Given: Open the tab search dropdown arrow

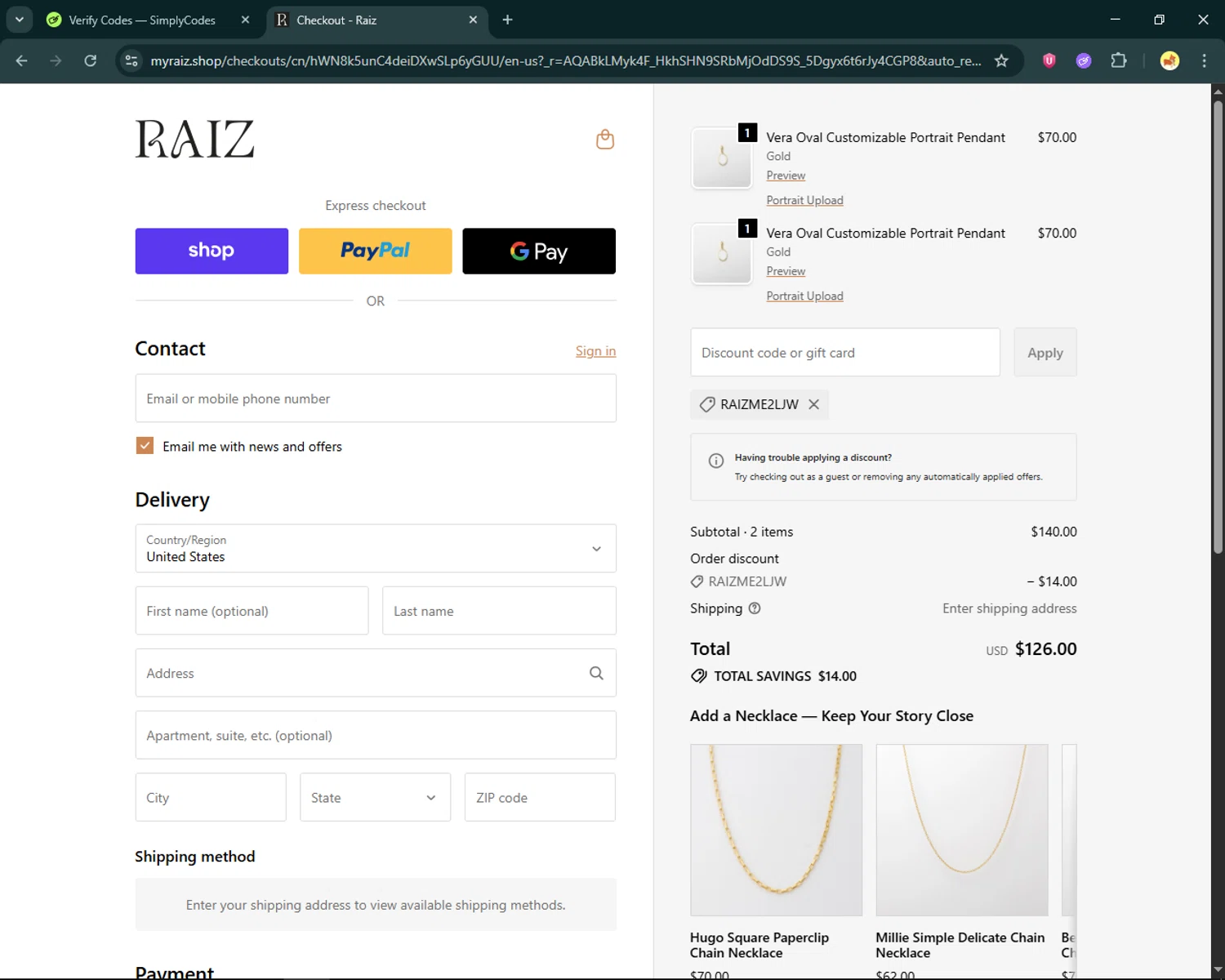Looking at the screenshot, I should coord(19,20).
